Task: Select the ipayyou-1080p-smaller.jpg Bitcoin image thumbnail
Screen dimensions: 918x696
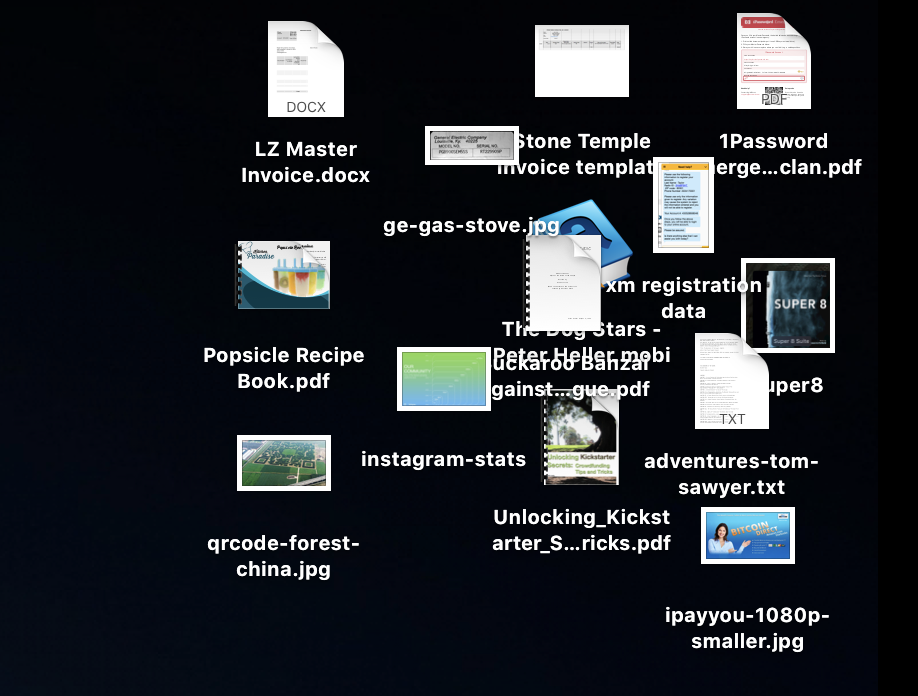Action: (x=747, y=535)
